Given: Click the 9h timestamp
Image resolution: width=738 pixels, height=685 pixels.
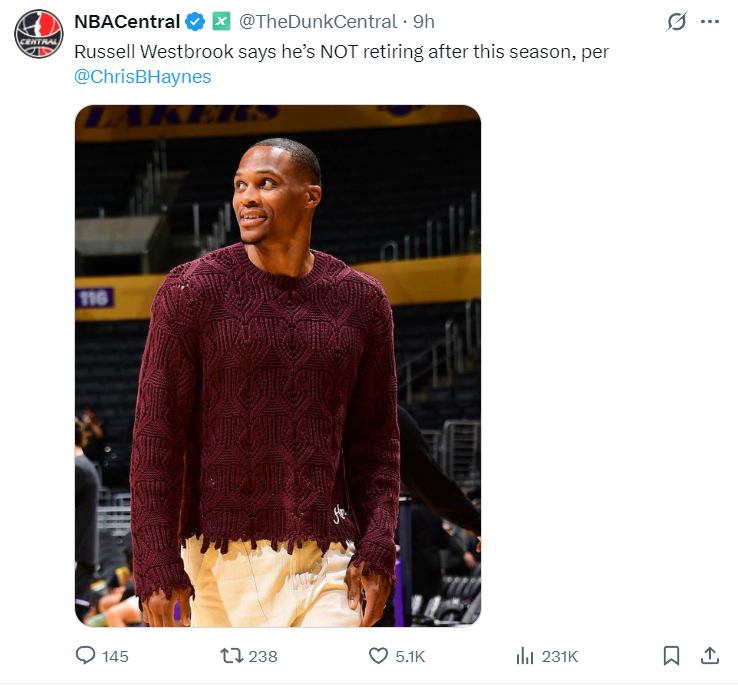Looking at the screenshot, I should click(424, 21).
